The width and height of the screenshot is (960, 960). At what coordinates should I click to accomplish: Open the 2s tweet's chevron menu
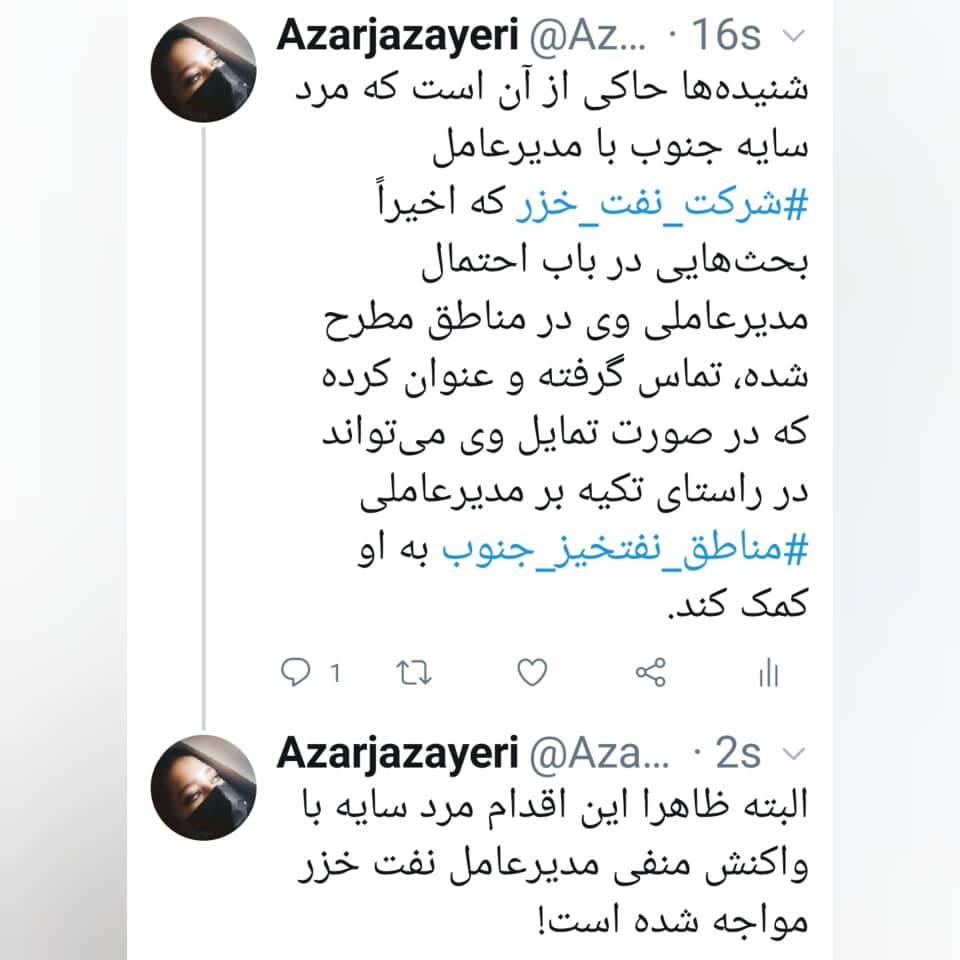point(793,753)
